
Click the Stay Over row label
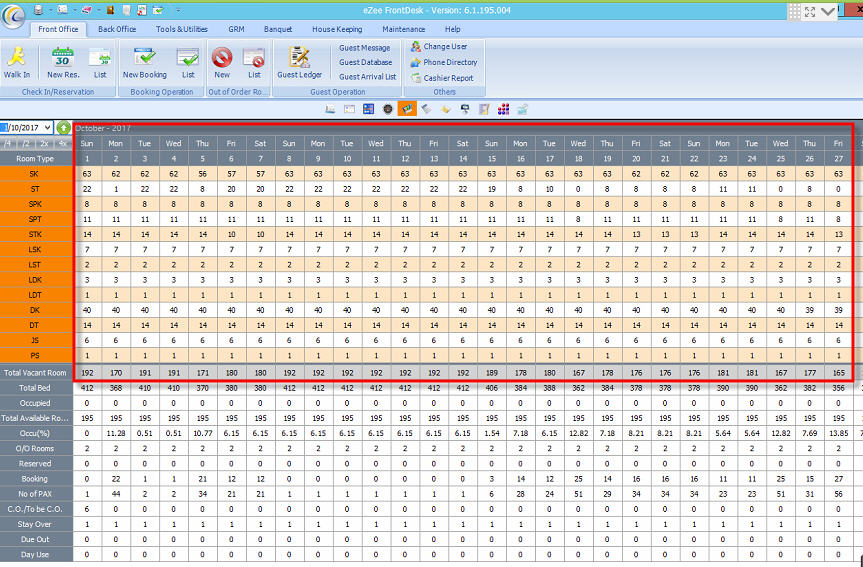click(35, 524)
